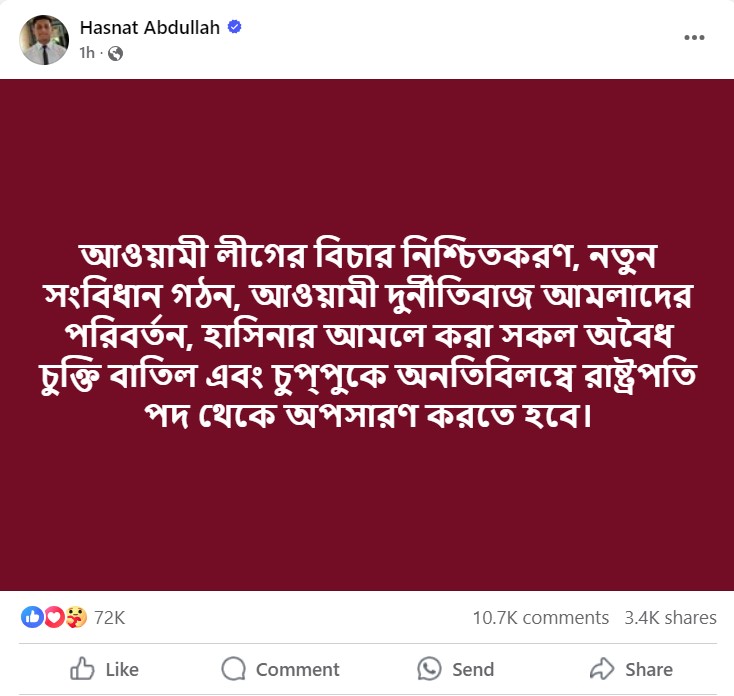Click the speech bubble Comment icon
734x696 pixels.
(234, 669)
